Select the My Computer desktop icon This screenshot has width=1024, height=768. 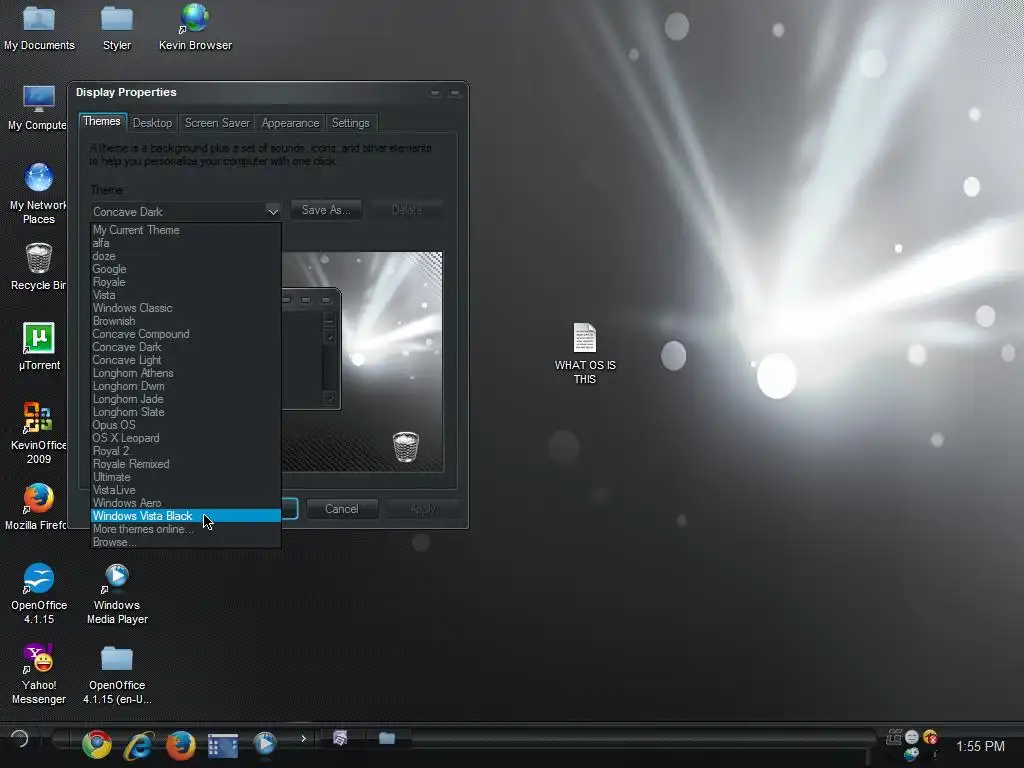pyautogui.click(x=37, y=108)
